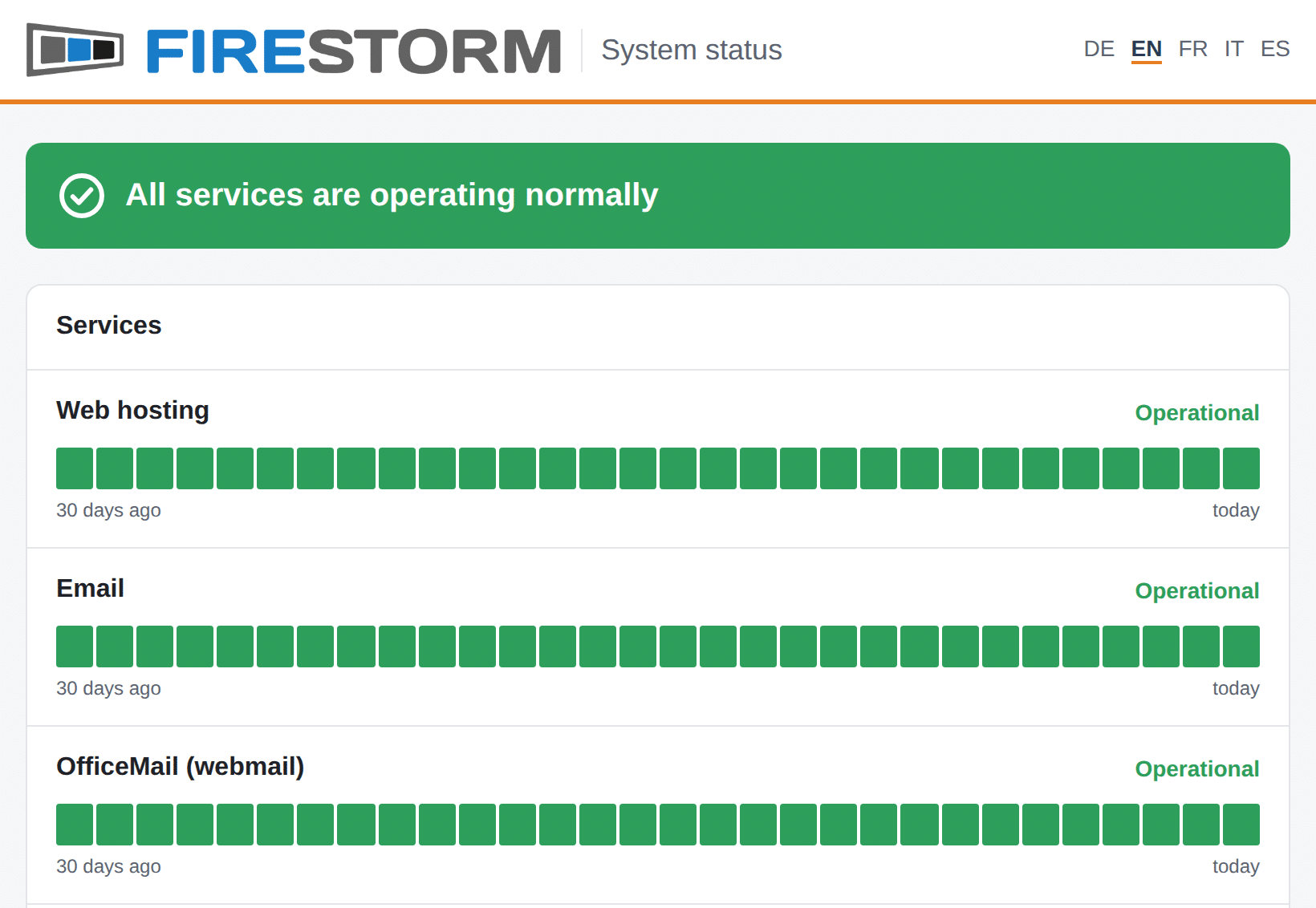Viewport: 1316px width, 908px height.
Task: Click the oldest uptime bar for OfficeMail
Action: [75, 825]
